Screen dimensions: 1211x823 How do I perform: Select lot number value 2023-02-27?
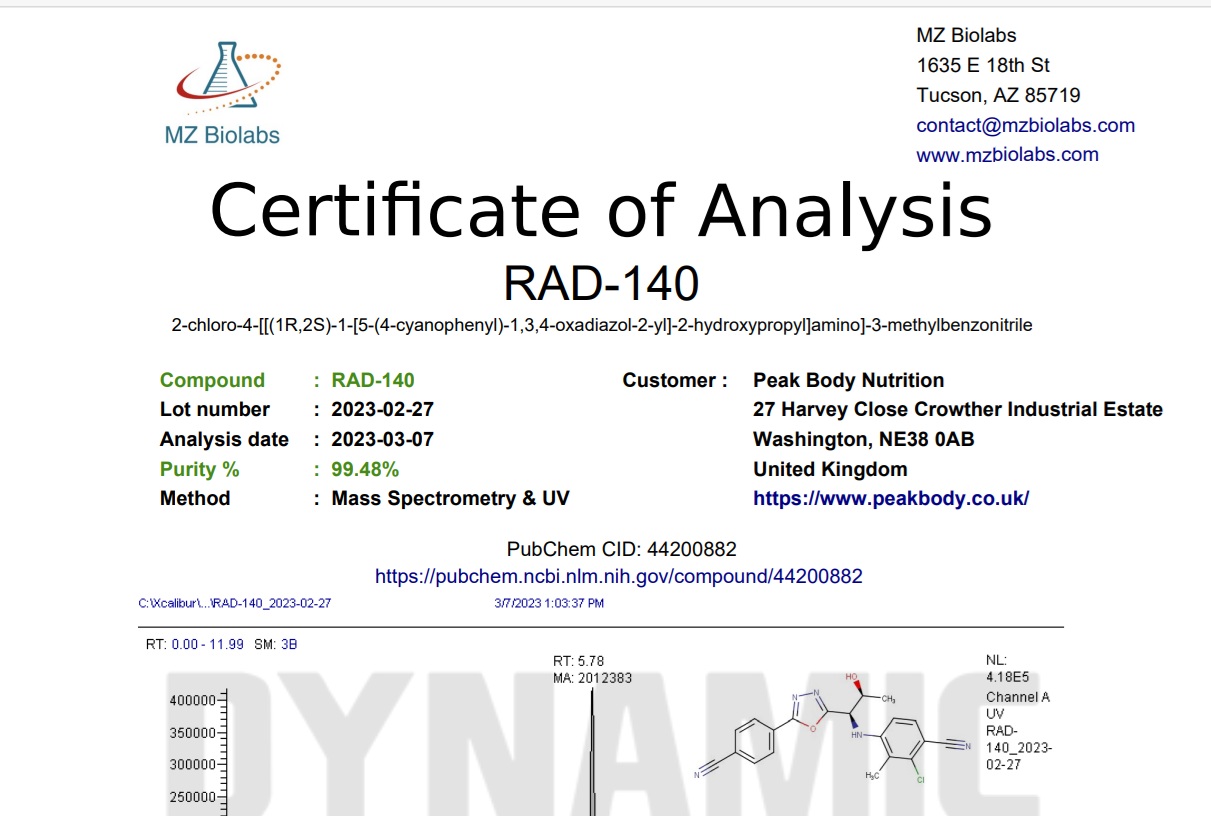pos(383,409)
